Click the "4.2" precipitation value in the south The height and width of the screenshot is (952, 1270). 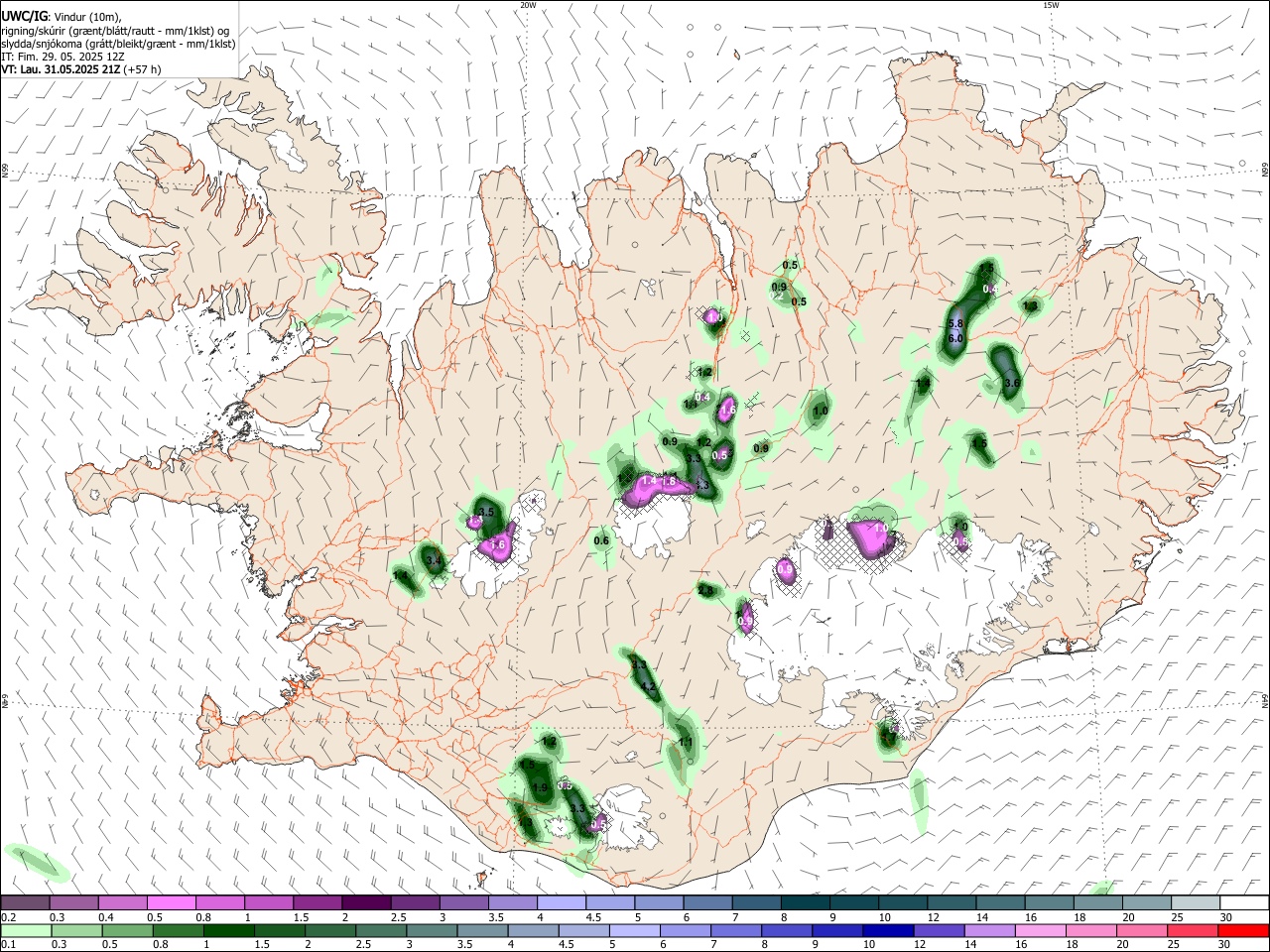648,686
